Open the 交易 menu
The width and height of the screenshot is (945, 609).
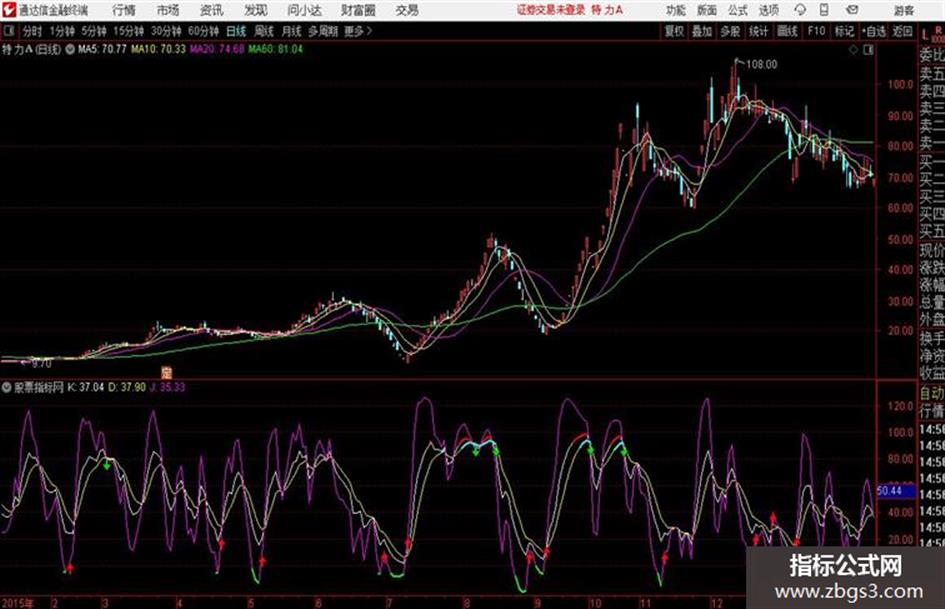click(407, 10)
